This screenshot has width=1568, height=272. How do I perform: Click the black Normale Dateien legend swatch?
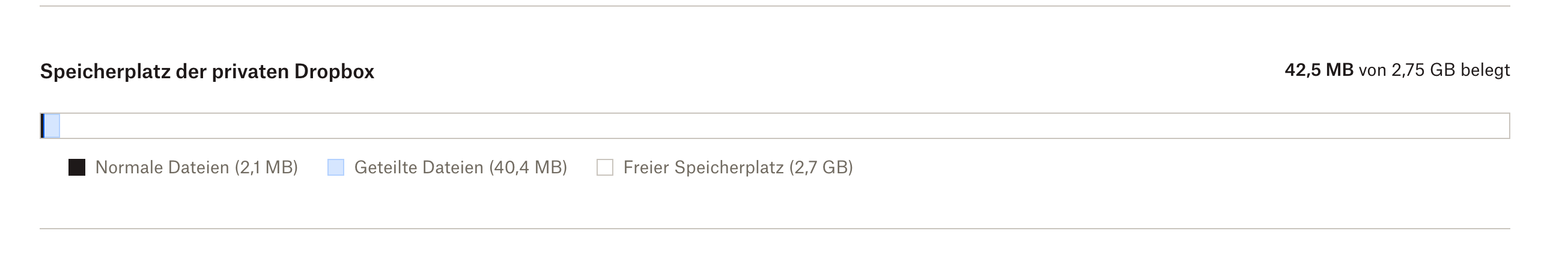point(77,167)
